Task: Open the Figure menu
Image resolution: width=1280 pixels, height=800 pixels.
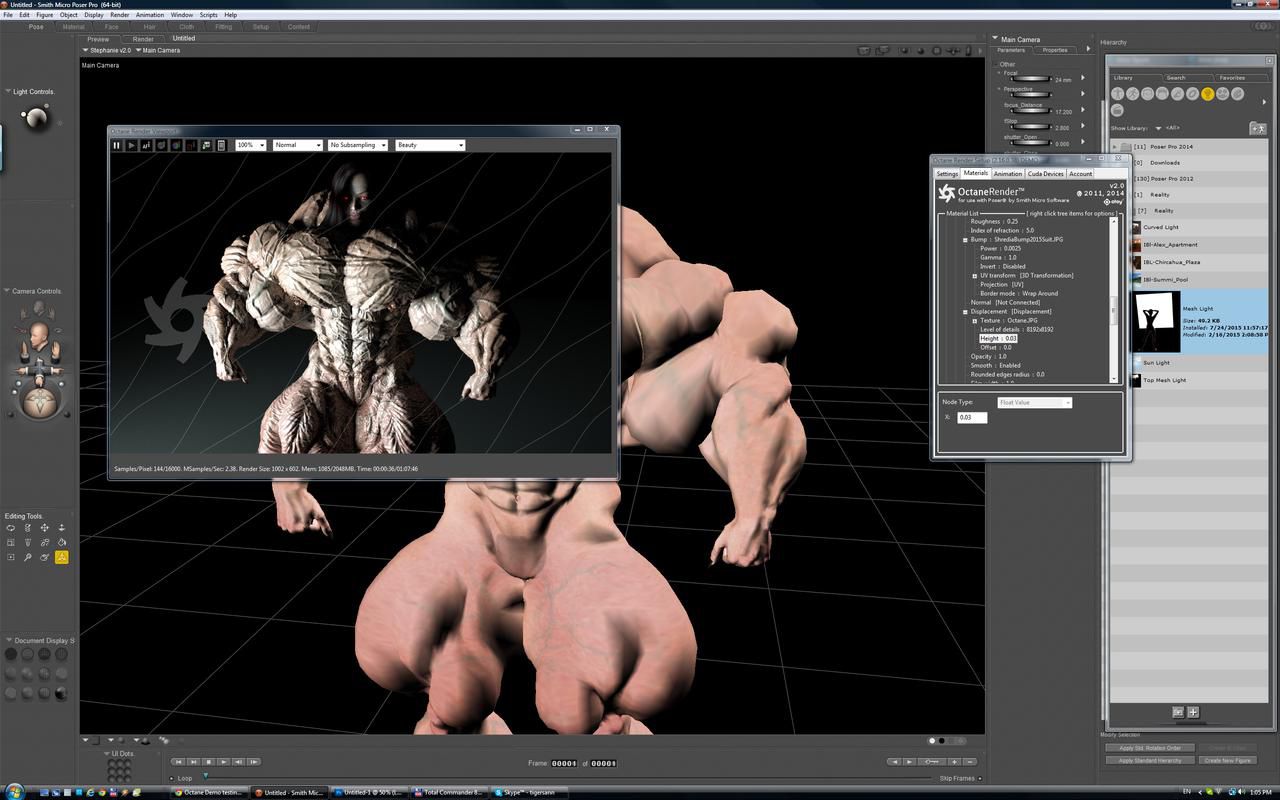Action: [44, 15]
